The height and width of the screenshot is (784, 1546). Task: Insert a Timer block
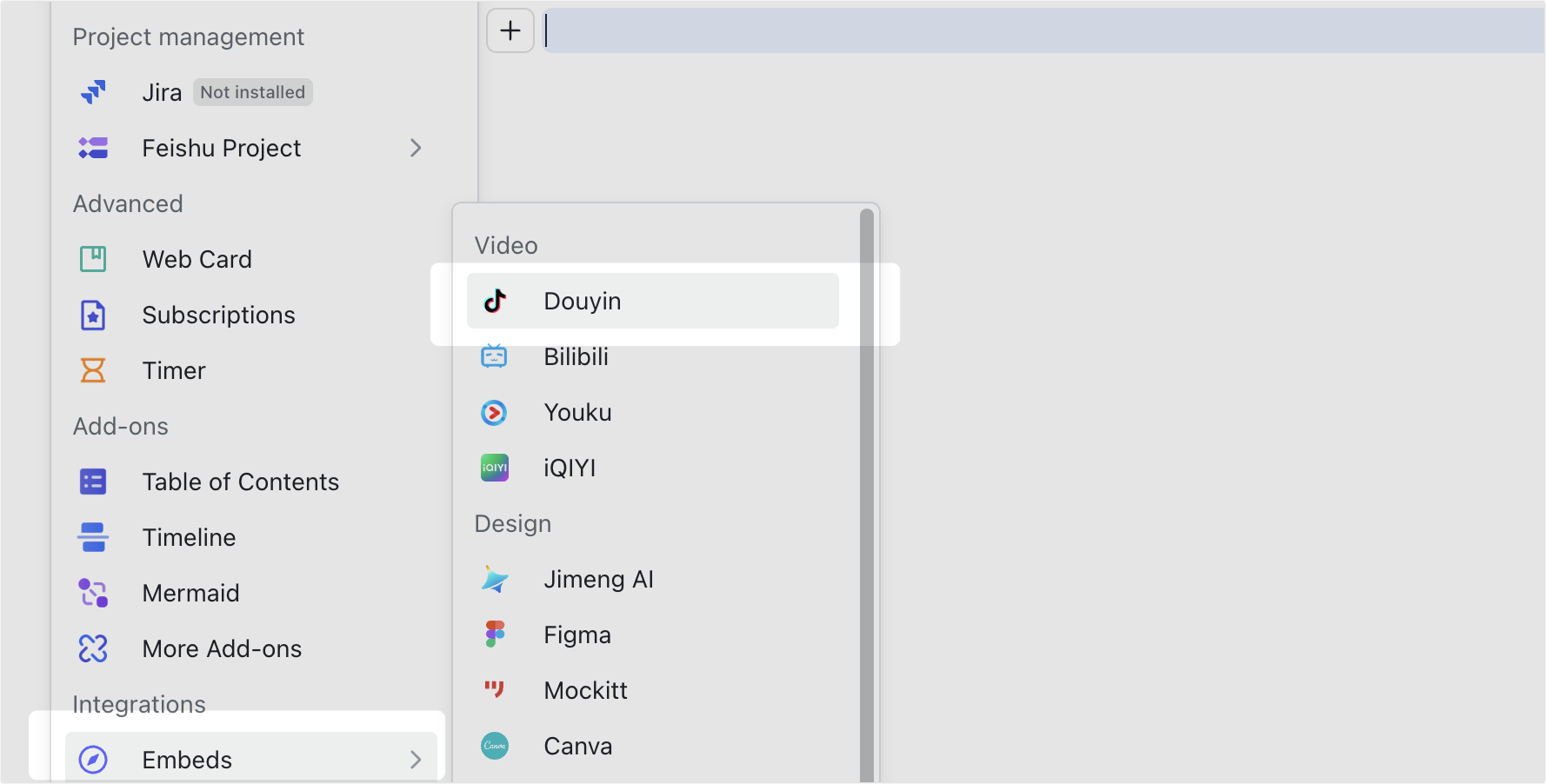[252, 370]
